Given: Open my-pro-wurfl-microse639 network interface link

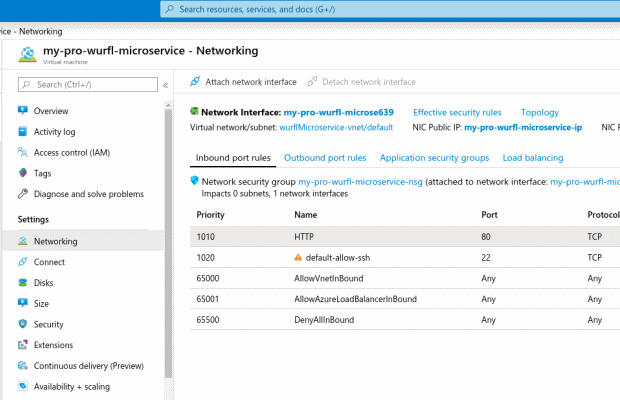Looking at the screenshot, I should [338, 112].
